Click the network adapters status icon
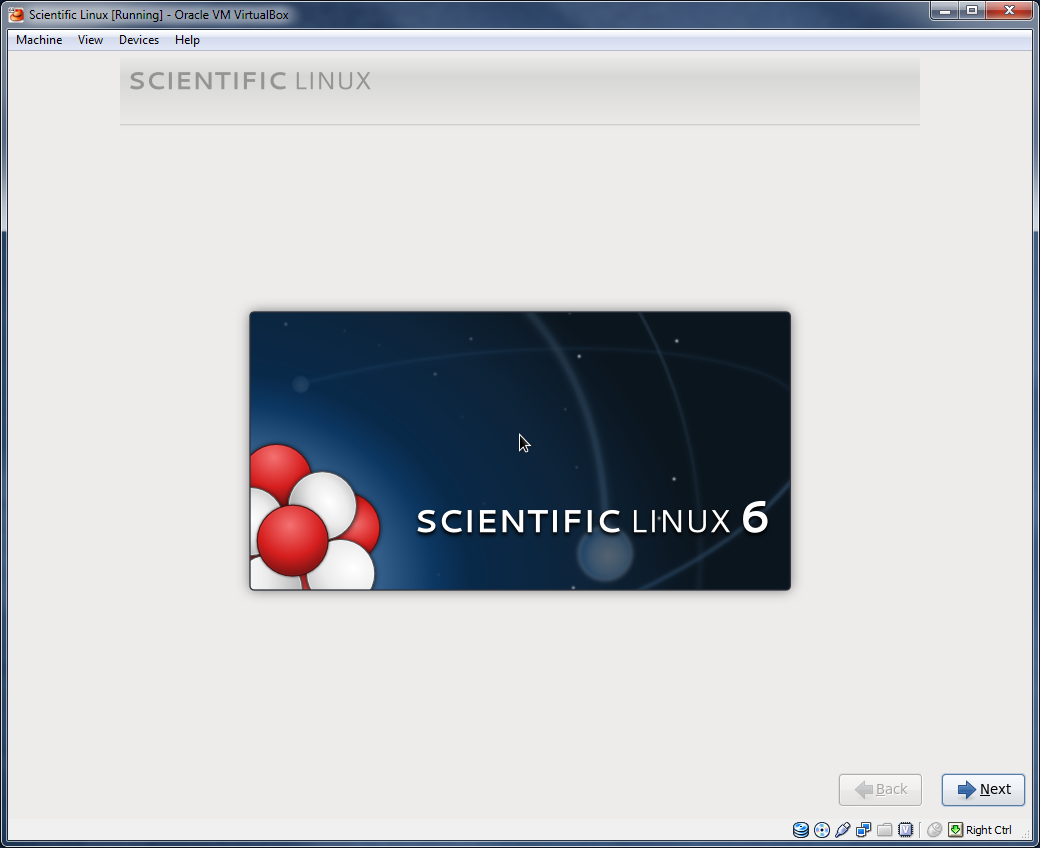1040x848 pixels. 864,829
